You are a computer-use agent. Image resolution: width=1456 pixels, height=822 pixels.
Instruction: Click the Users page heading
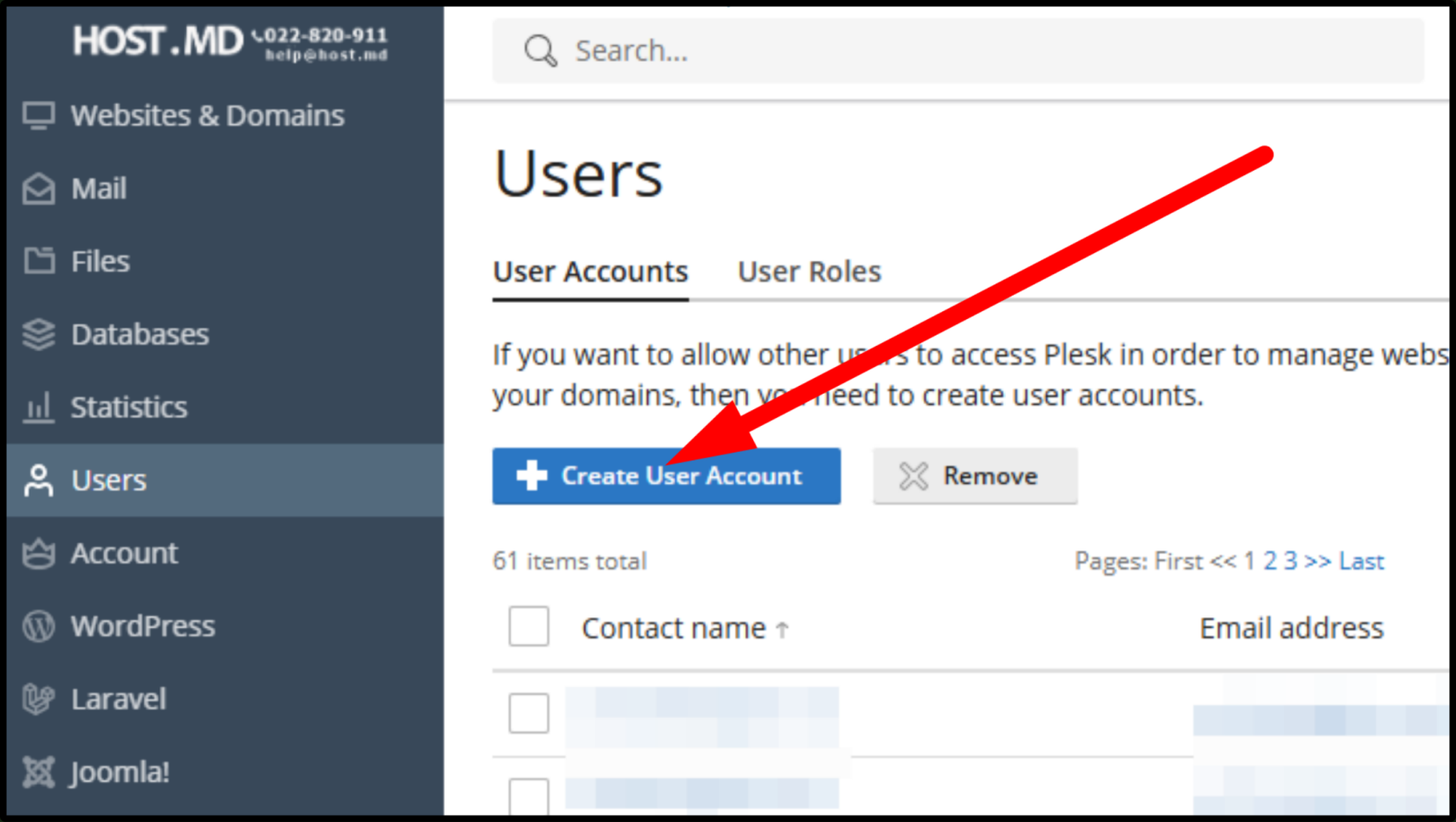(578, 174)
